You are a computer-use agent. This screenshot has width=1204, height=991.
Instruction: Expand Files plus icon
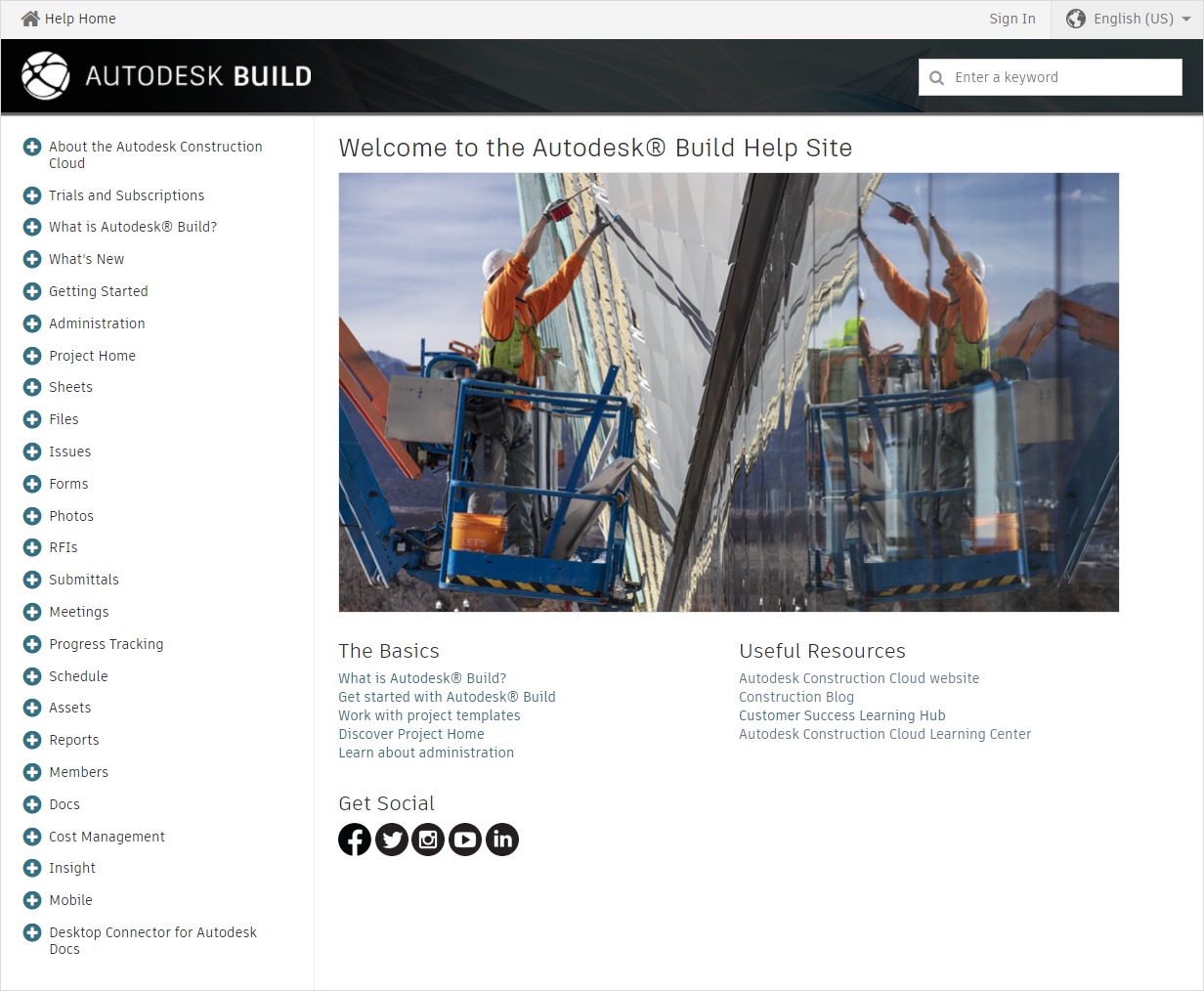32,419
